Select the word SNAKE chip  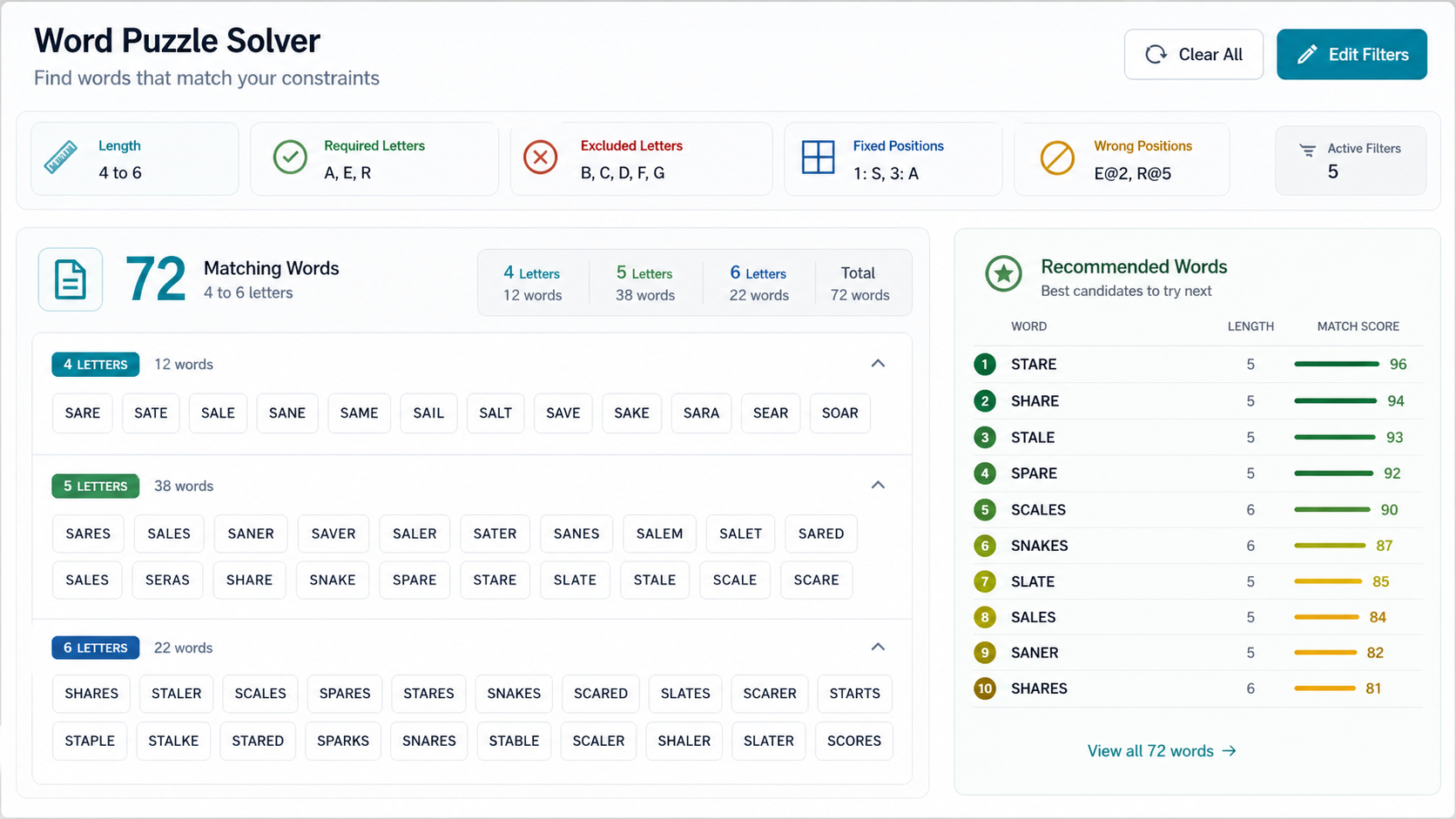click(x=333, y=580)
